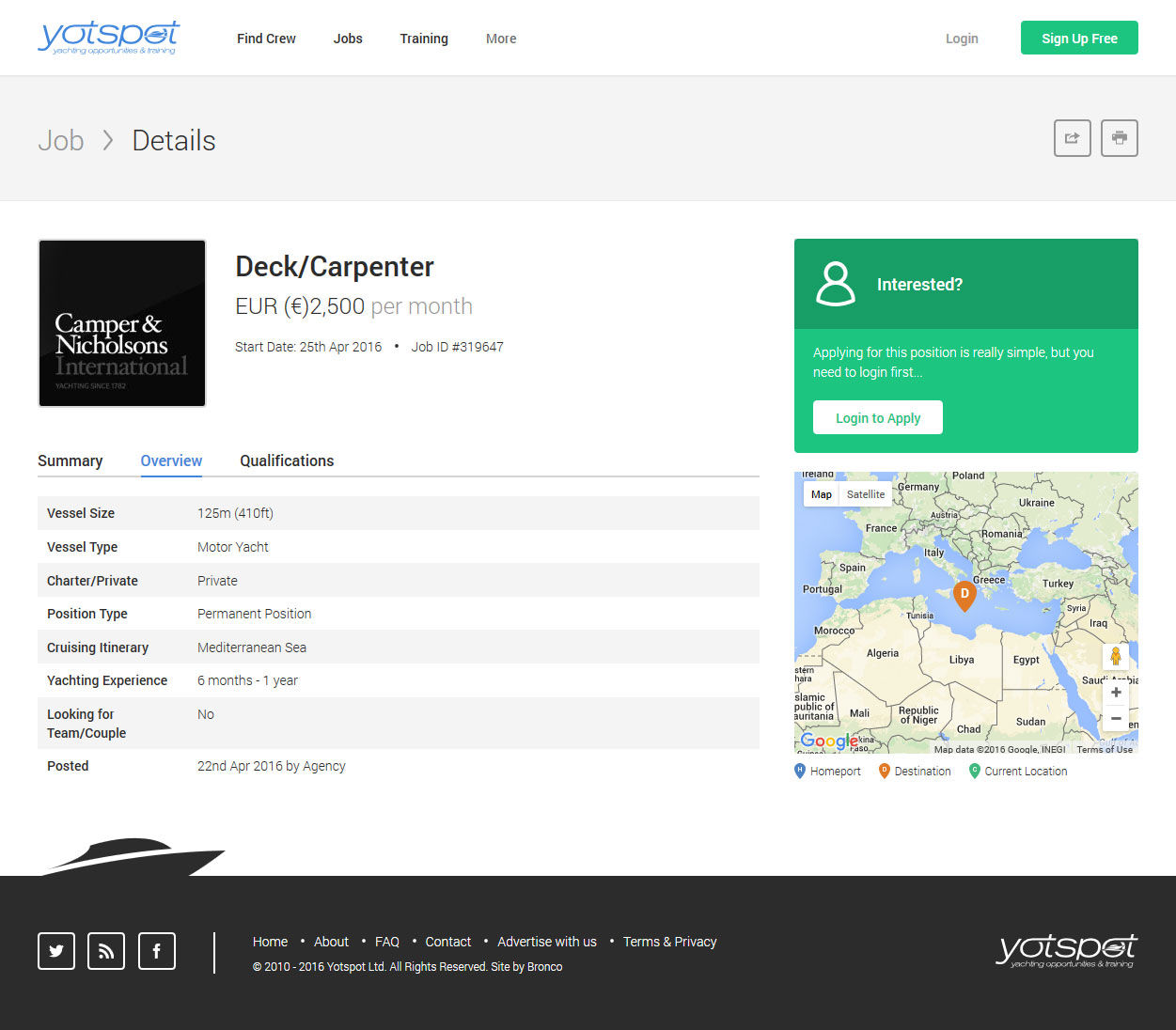Open the Terms & Privacy footer link

click(670, 942)
